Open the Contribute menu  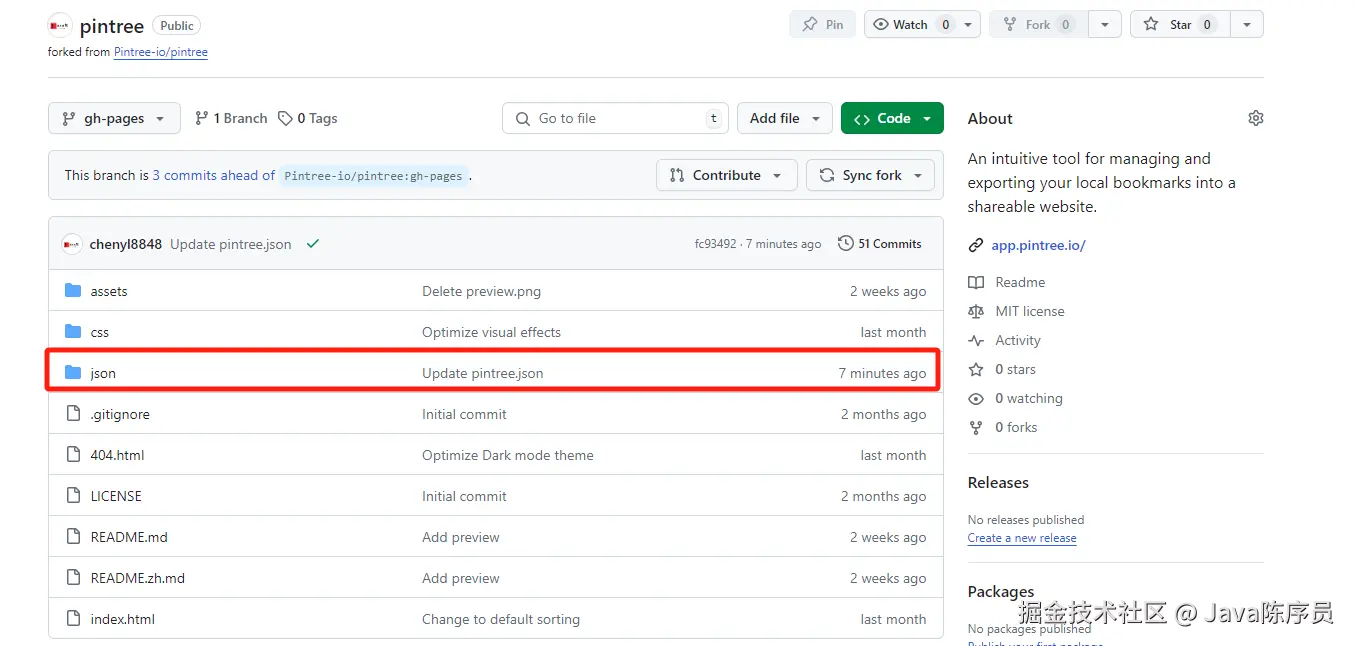[726, 175]
